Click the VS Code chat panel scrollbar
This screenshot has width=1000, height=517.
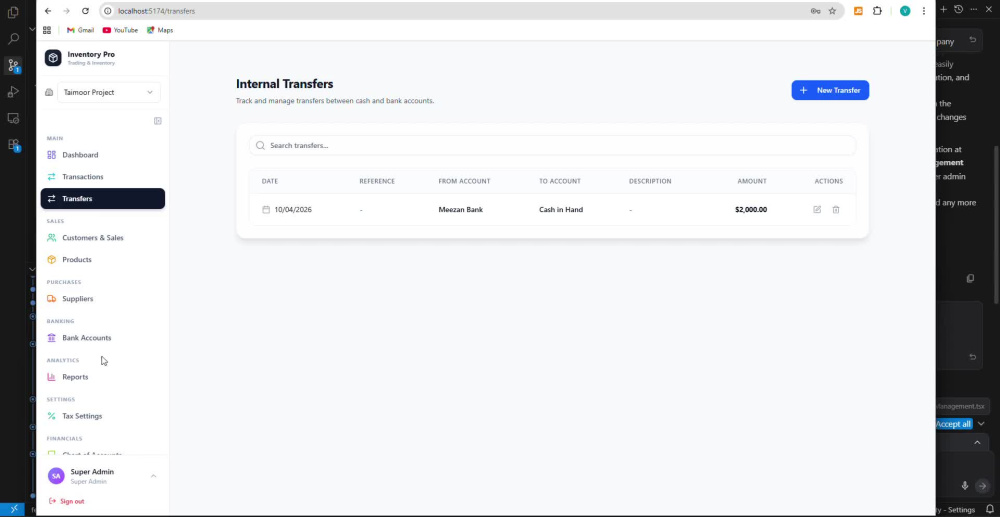[x=996, y=224]
